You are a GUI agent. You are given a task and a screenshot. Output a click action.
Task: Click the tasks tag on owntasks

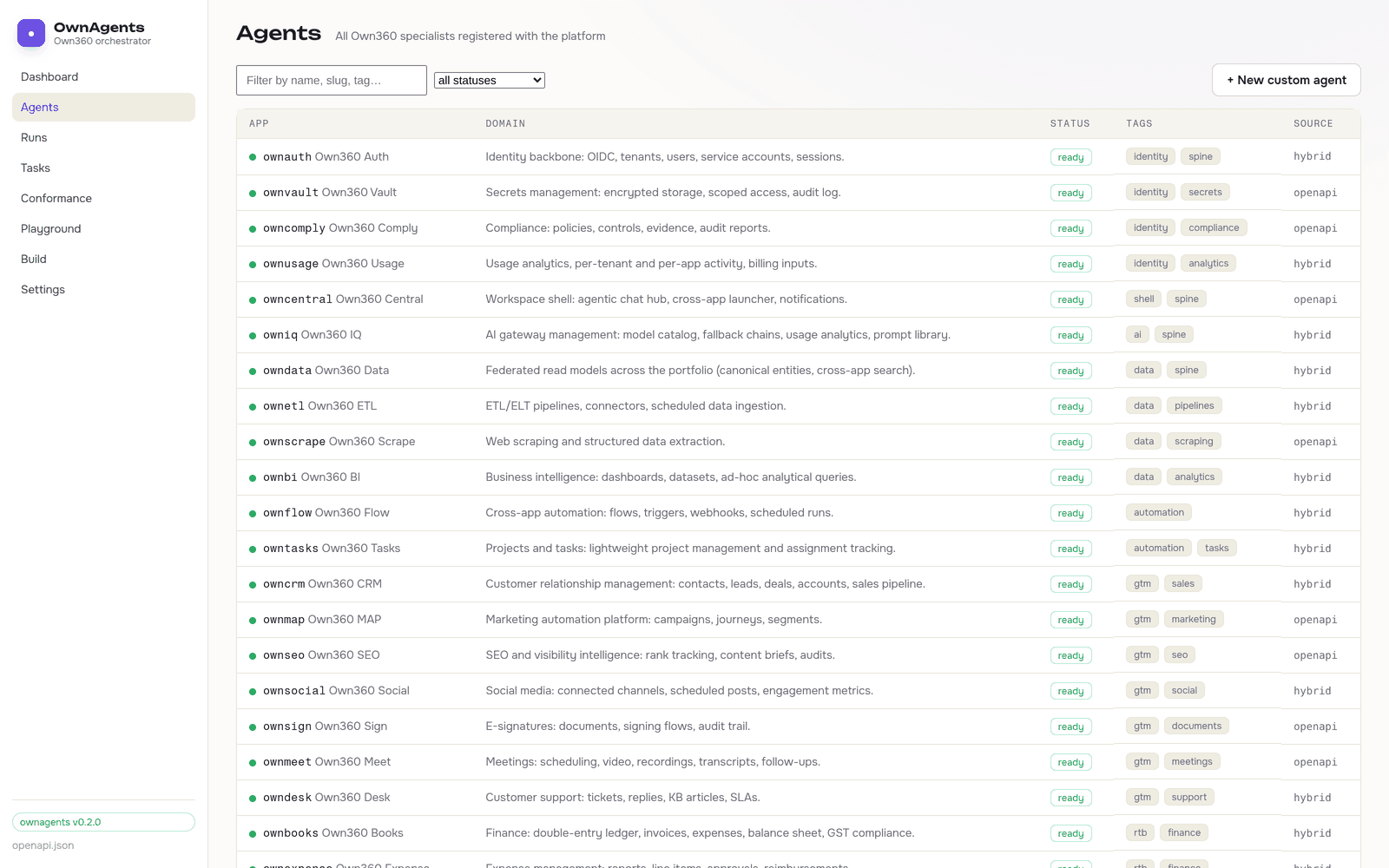pyautogui.click(x=1216, y=549)
